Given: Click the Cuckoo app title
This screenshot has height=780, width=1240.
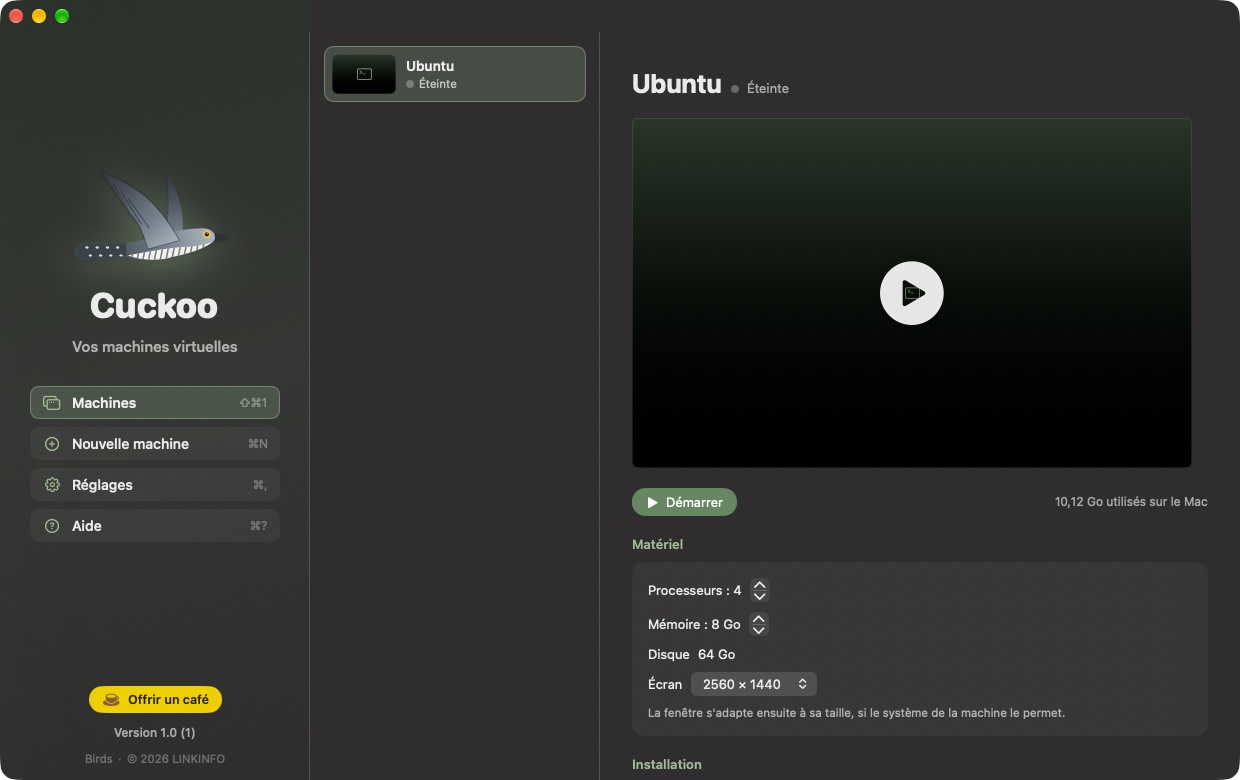Looking at the screenshot, I should point(154,305).
